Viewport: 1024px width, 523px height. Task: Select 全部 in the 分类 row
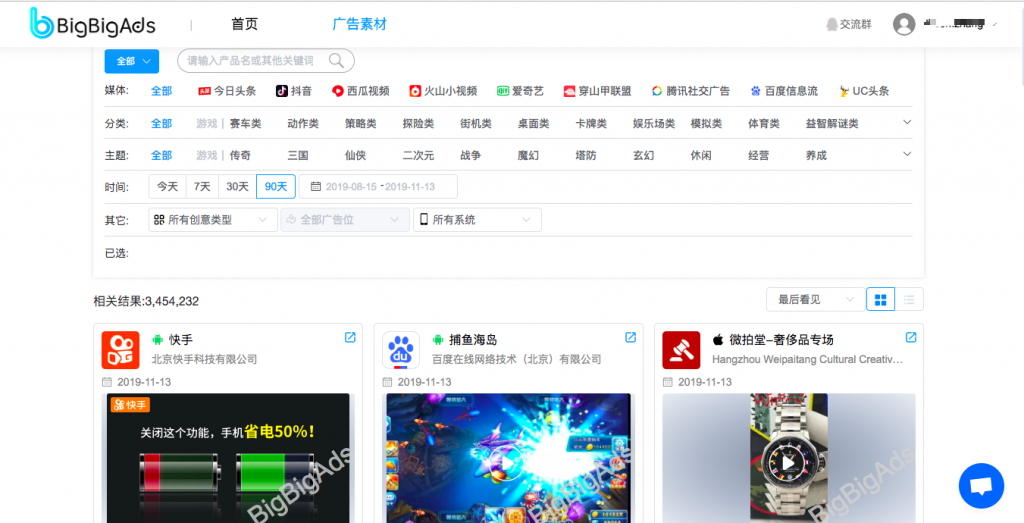tap(161, 123)
